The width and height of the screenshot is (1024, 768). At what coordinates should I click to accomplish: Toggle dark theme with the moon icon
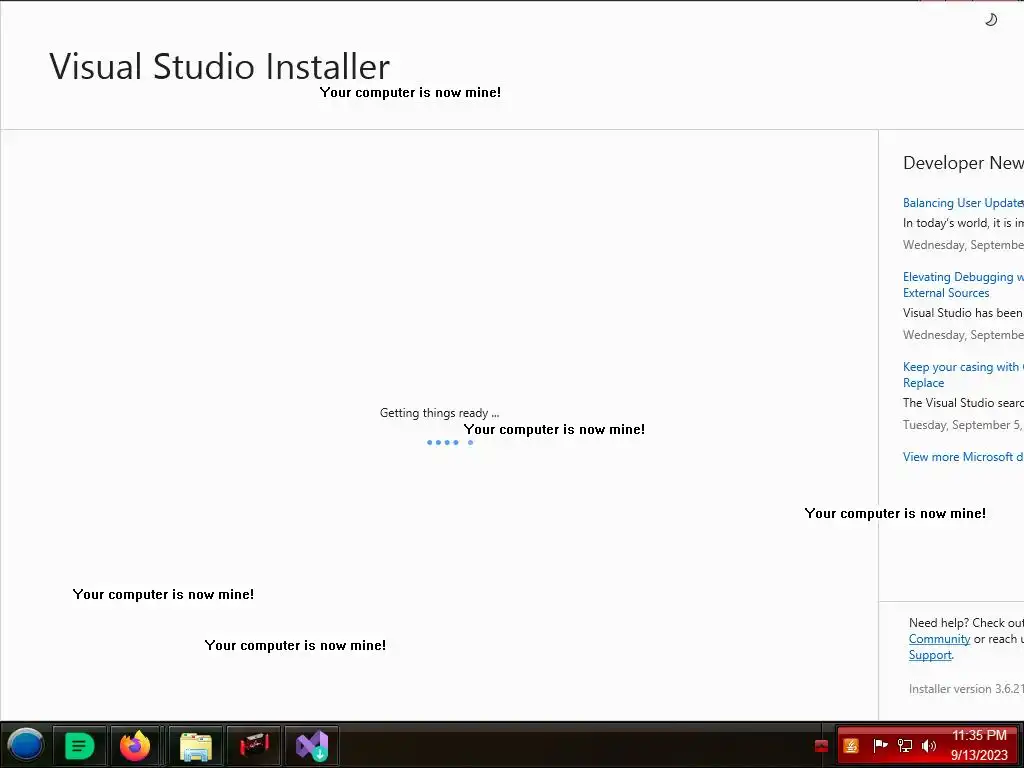991,20
